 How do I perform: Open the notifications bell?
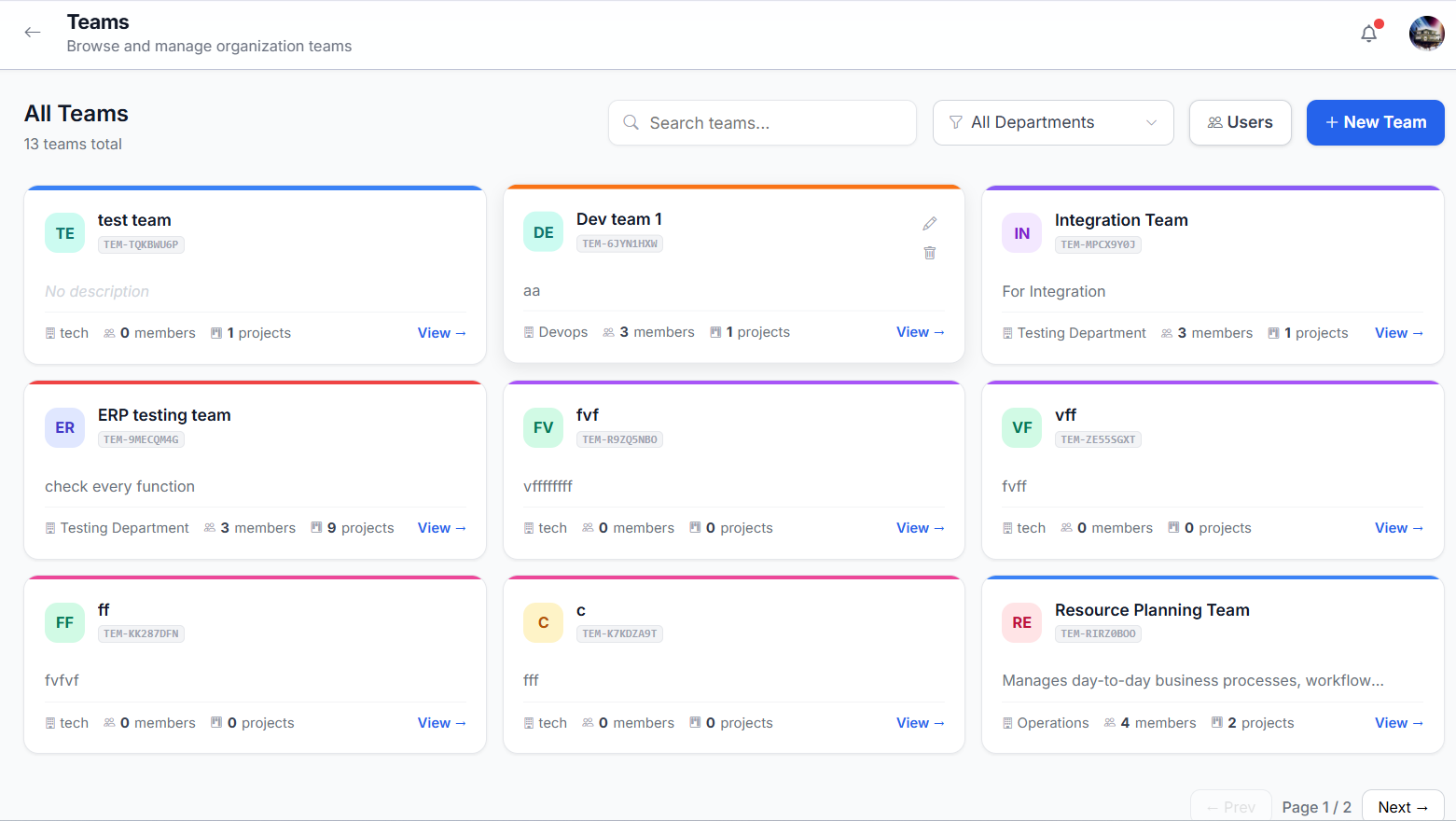tap(1368, 34)
